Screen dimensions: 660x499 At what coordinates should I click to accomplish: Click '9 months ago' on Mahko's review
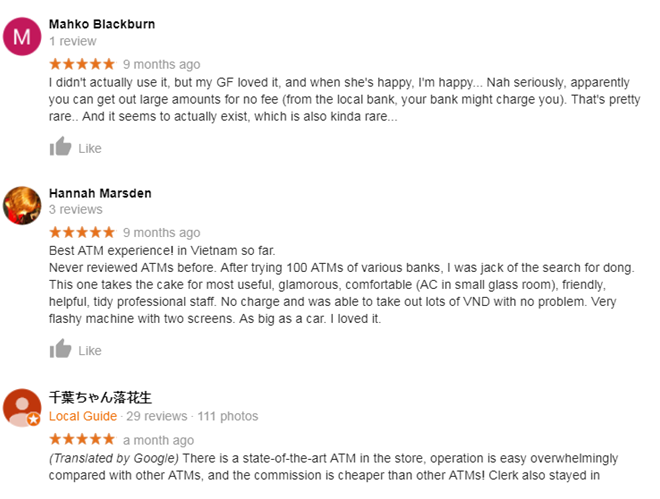(x=161, y=65)
